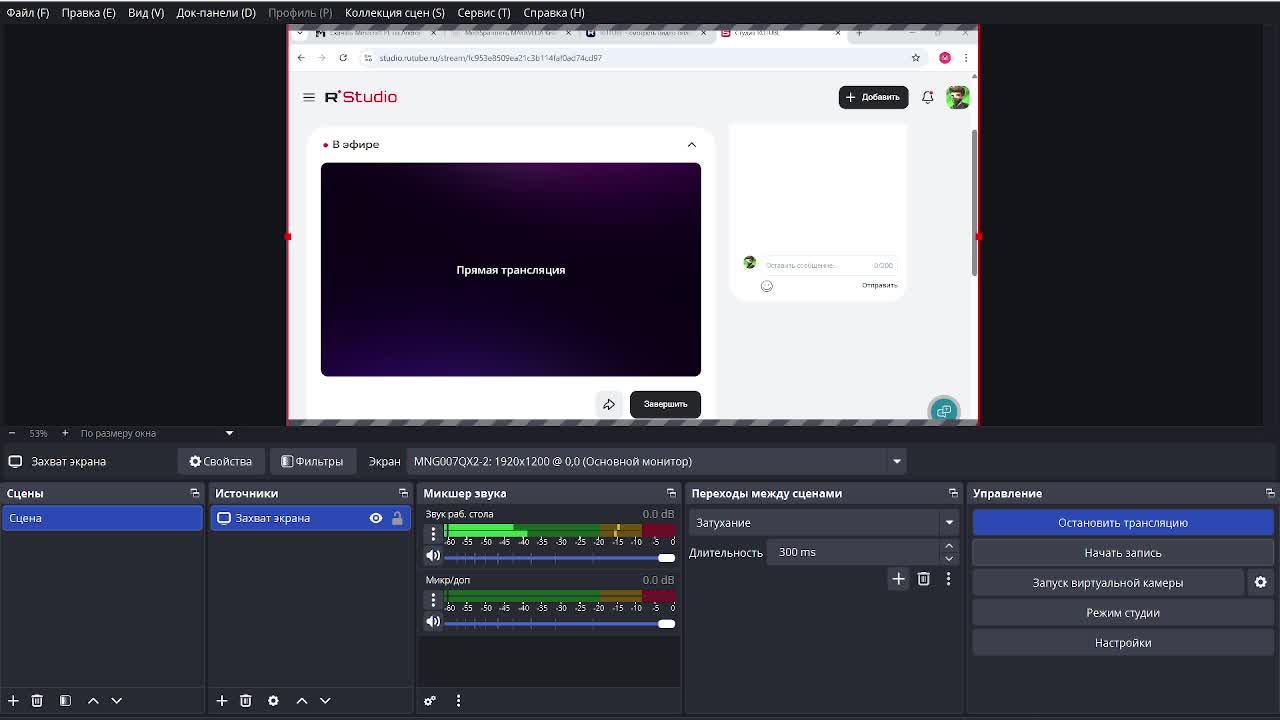
Task: Remove the selected source with trash icon
Action: [x=245, y=701]
